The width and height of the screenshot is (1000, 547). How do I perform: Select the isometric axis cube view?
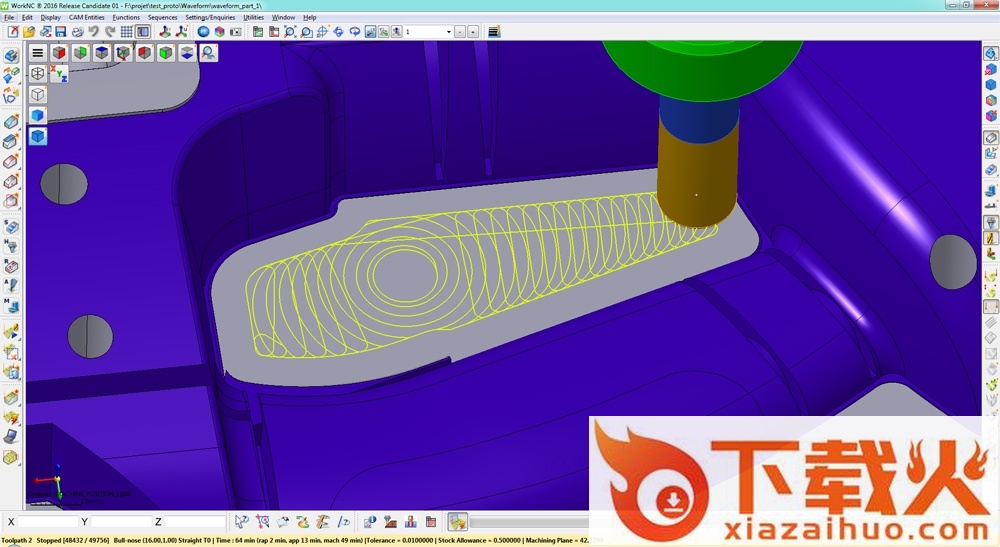pyautogui.click(x=123, y=53)
